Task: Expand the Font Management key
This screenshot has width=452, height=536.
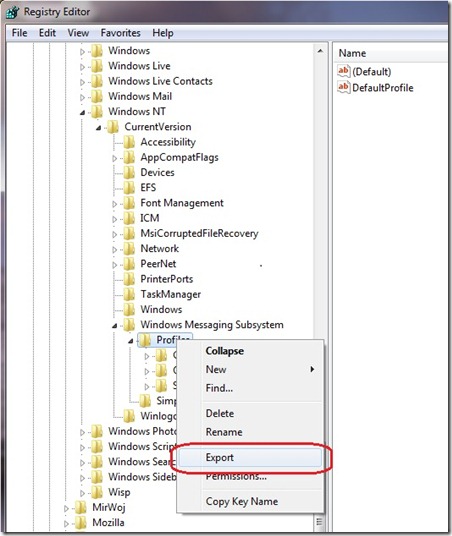Action: tap(115, 204)
